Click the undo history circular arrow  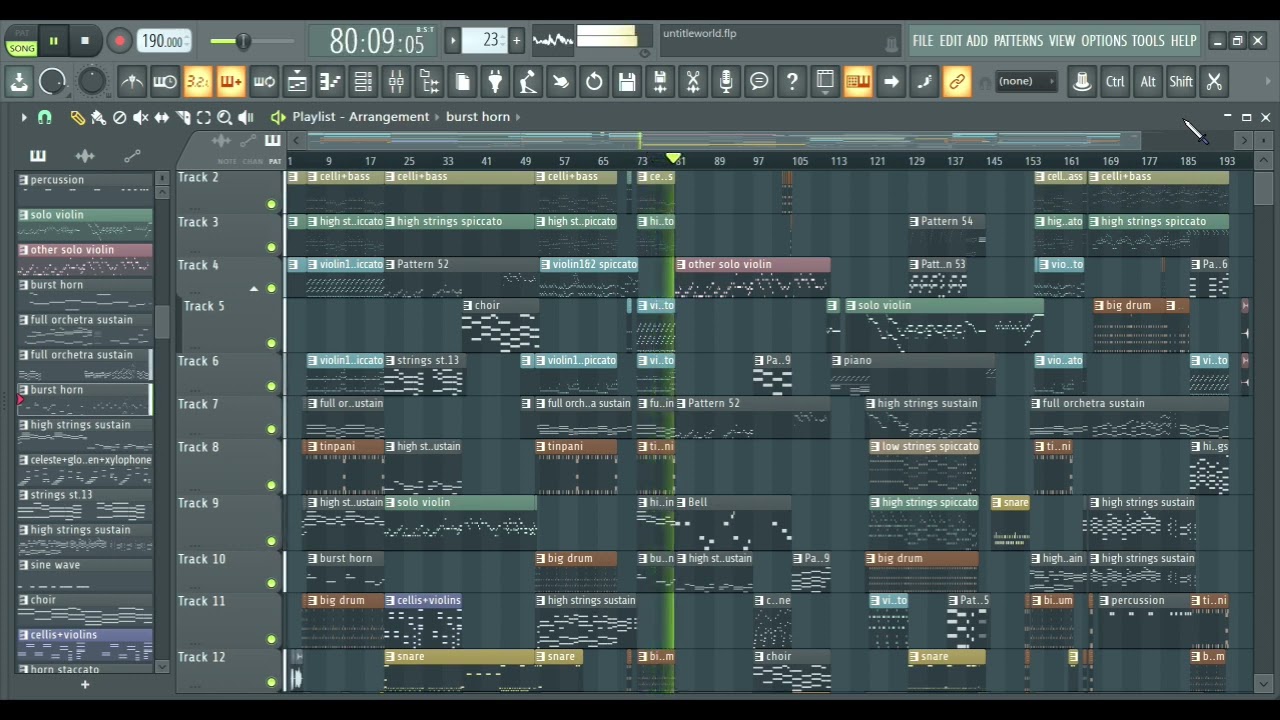[594, 82]
